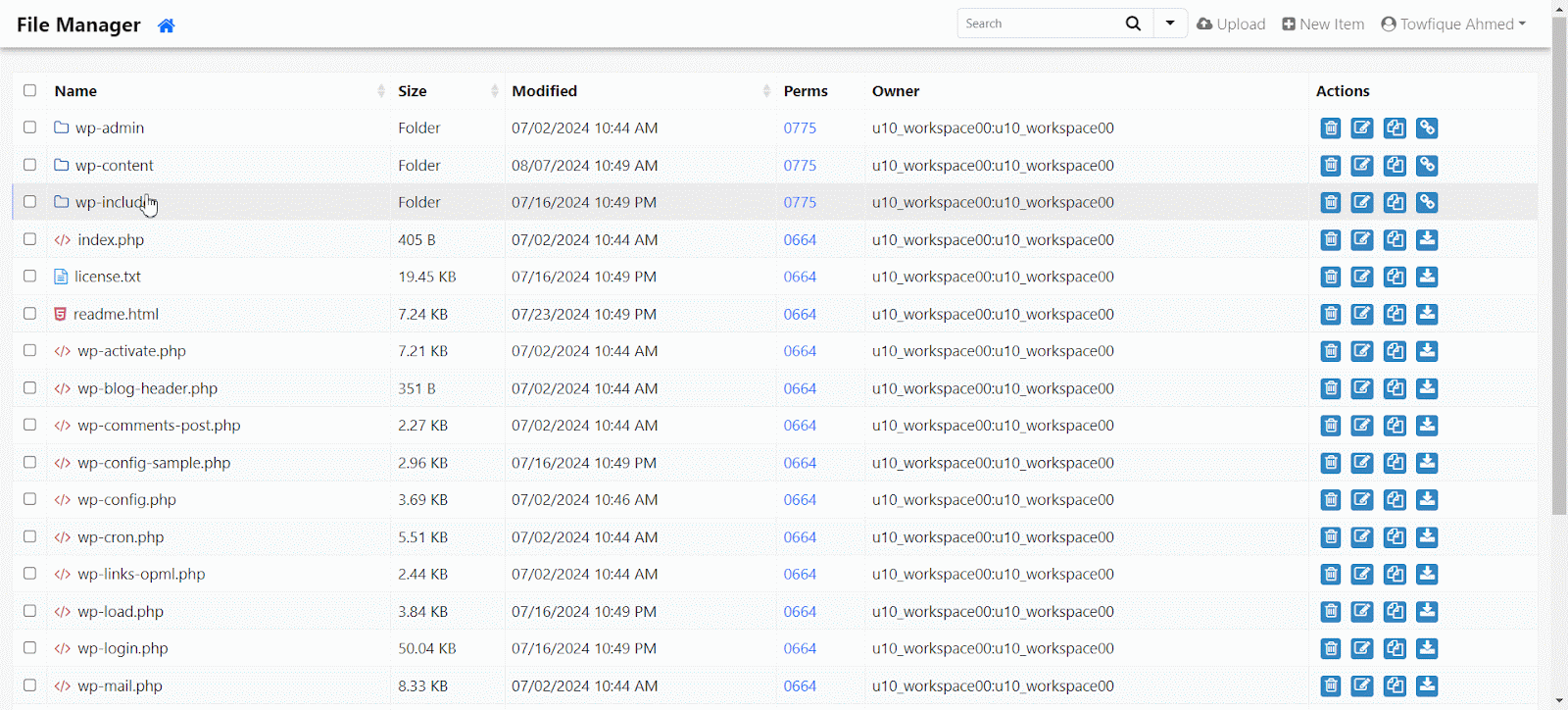Click the 50.04 KB size value
1568x710 pixels.
pyautogui.click(x=427, y=648)
